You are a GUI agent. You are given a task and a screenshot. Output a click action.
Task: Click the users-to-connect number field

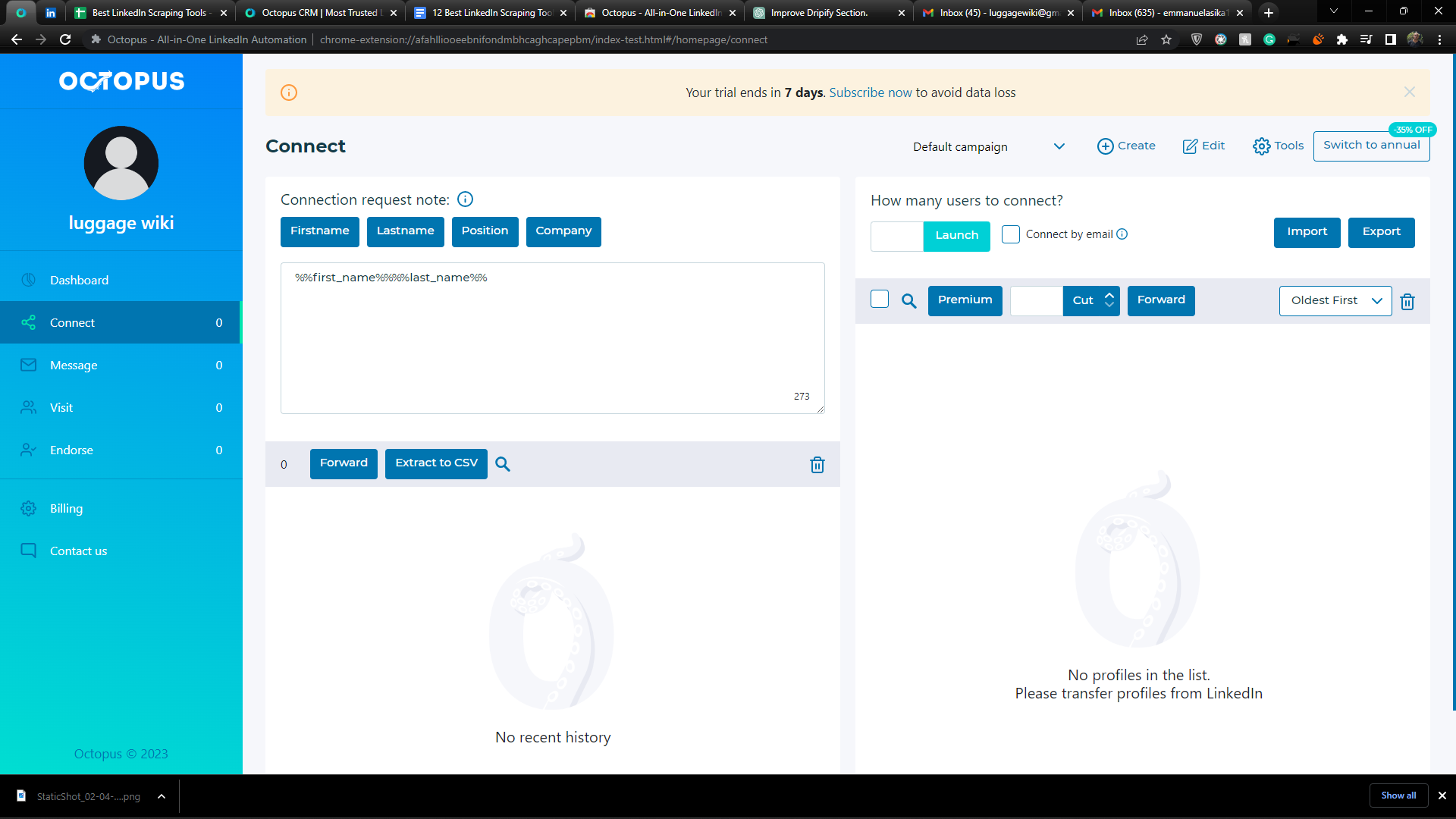[x=897, y=236]
